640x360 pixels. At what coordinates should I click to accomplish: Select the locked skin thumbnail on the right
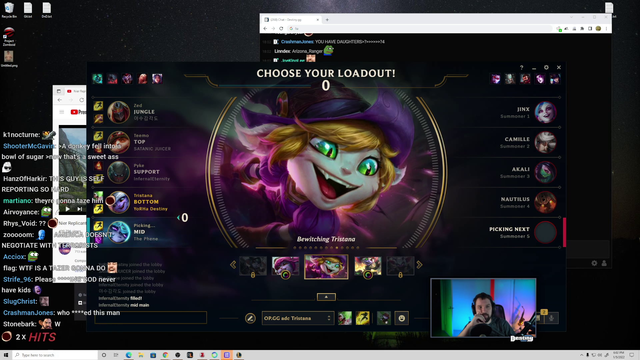coord(400,266)
